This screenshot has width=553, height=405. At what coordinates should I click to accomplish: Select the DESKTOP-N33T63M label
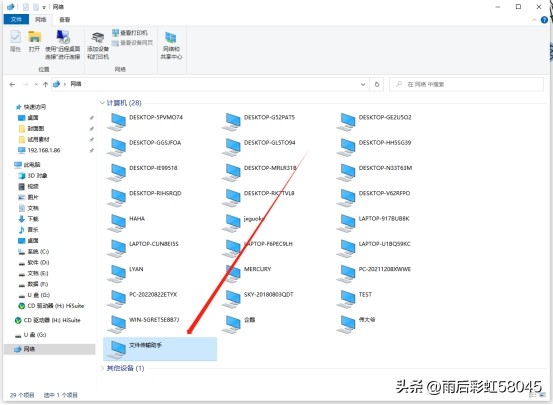(385, 168)
